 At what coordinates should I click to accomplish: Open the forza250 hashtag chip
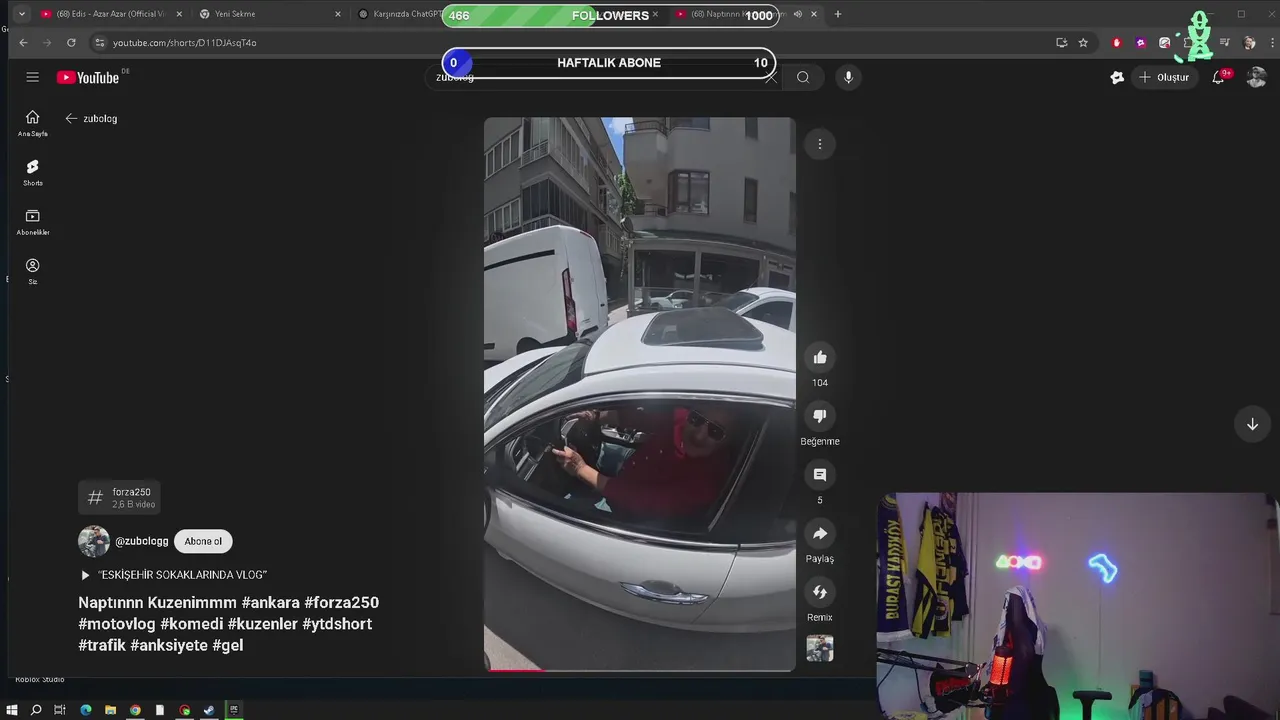119,497
